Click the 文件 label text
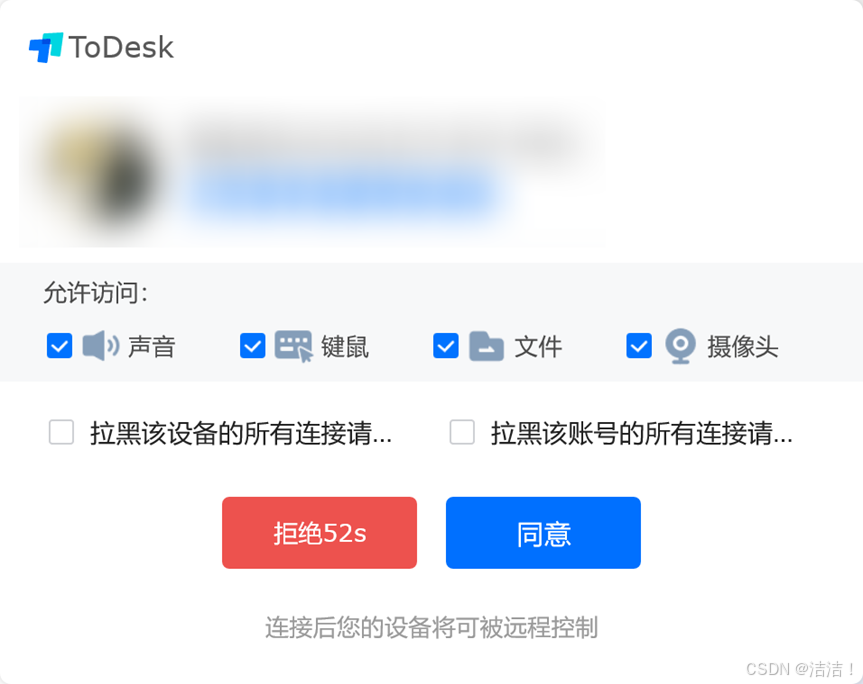The image size is (863, 684). [x=538, y=347]
